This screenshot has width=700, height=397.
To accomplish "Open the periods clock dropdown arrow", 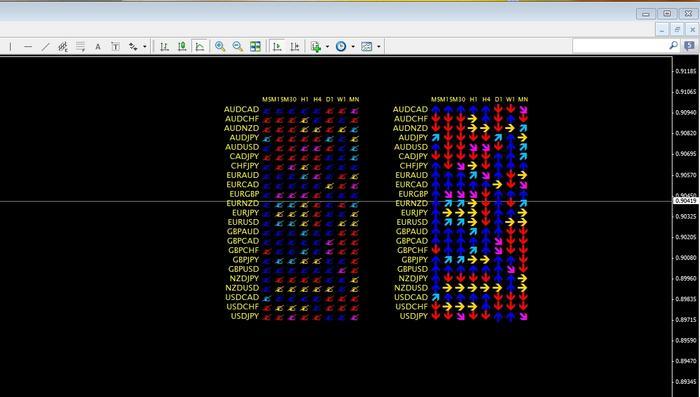I will 353,46.
